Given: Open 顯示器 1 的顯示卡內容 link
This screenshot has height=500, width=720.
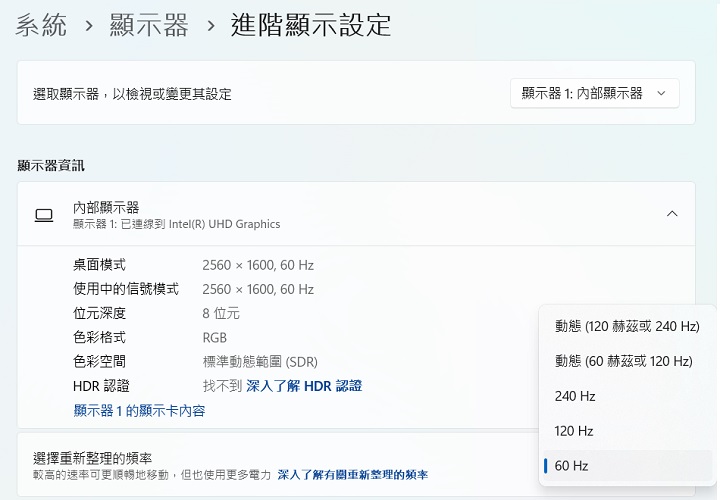Looking at the screenshot, I should [x=139, y=410].
